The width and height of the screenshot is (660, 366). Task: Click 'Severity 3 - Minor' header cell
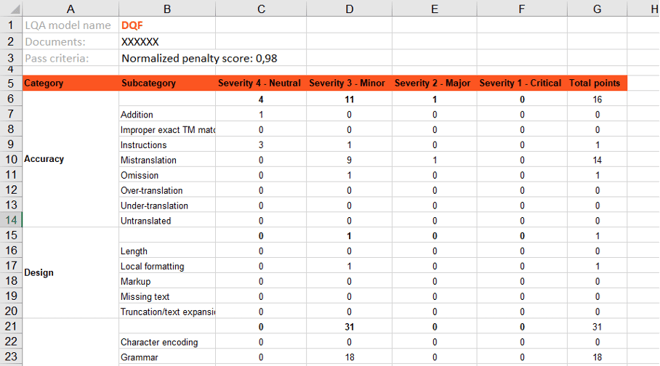tap(349, 83)
